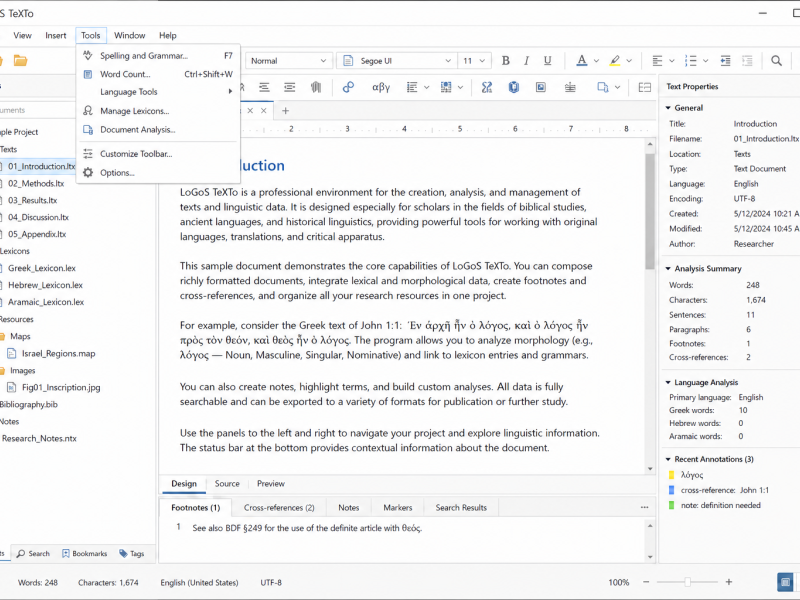Open the Markers tab
Viewport: 800px width, 600px height.
(398, 508)
